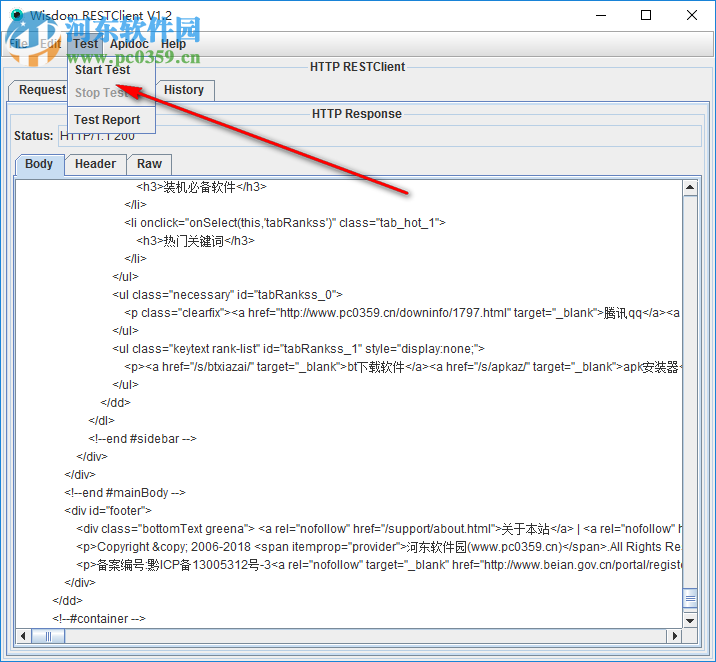Click the line with class="keytext rank-list"
The image size is (716, 662).
pos(298,349)
